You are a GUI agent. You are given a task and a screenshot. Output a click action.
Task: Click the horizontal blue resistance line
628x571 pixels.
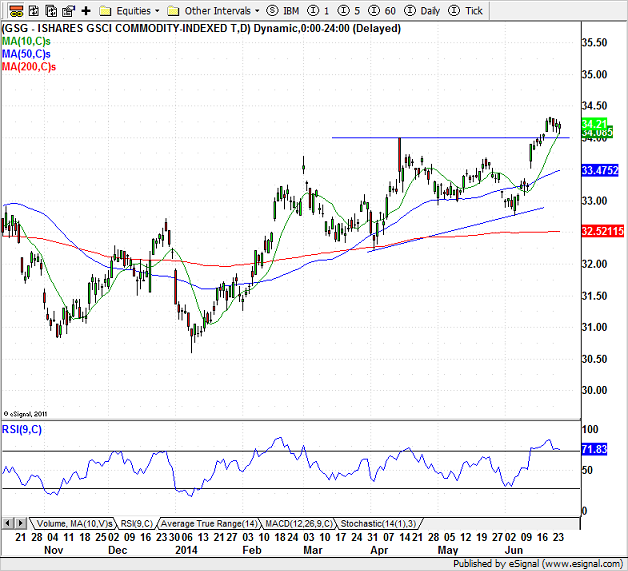[x=451, y=138]
